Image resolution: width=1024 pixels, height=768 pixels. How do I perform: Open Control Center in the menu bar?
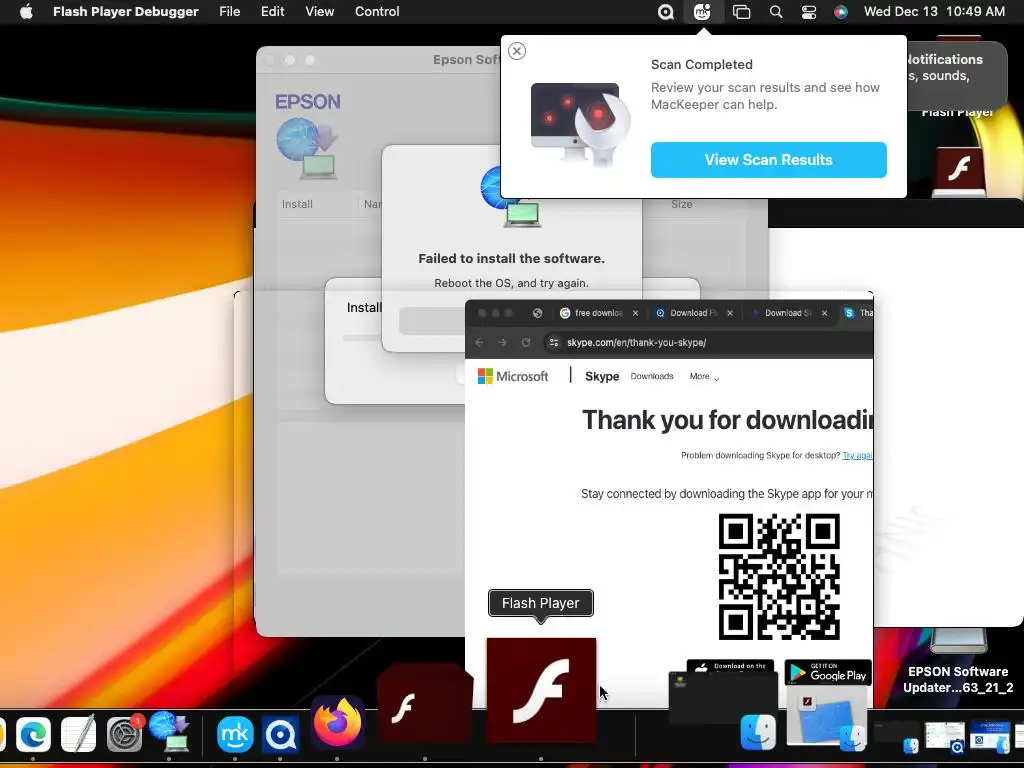click(x=808, y=12)
